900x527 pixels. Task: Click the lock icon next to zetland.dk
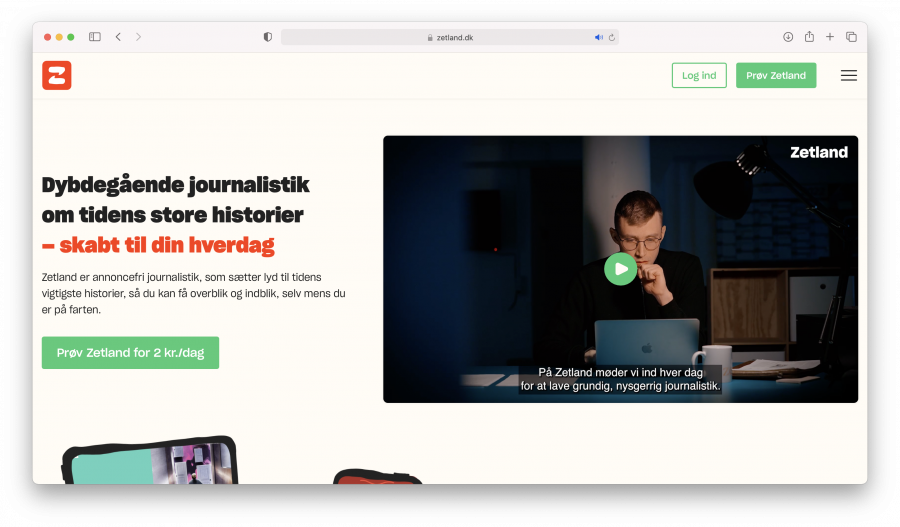pyautogui.click(x=430, y=37)
